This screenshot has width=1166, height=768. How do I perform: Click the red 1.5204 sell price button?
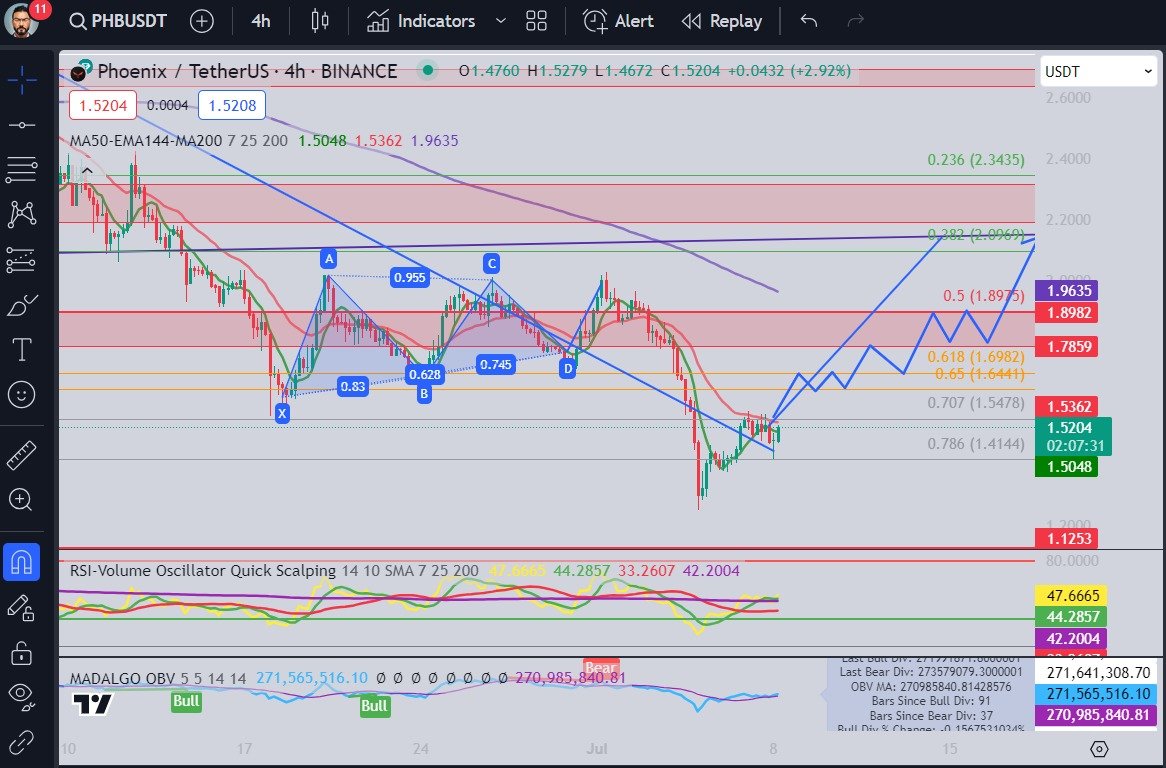[103, 106]
